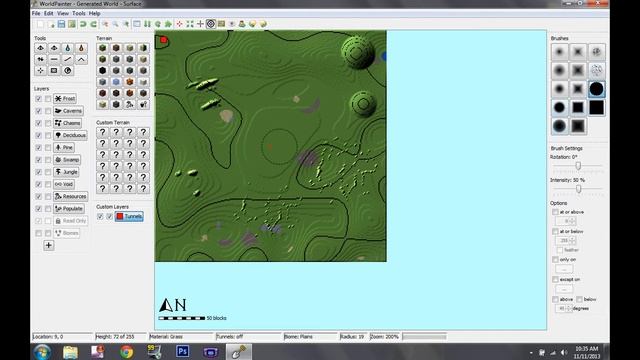Screen dimensions: 640x360
Task: Choose the selected solid black circle brush
Action: pyautogui.click(x=596, y=89)
